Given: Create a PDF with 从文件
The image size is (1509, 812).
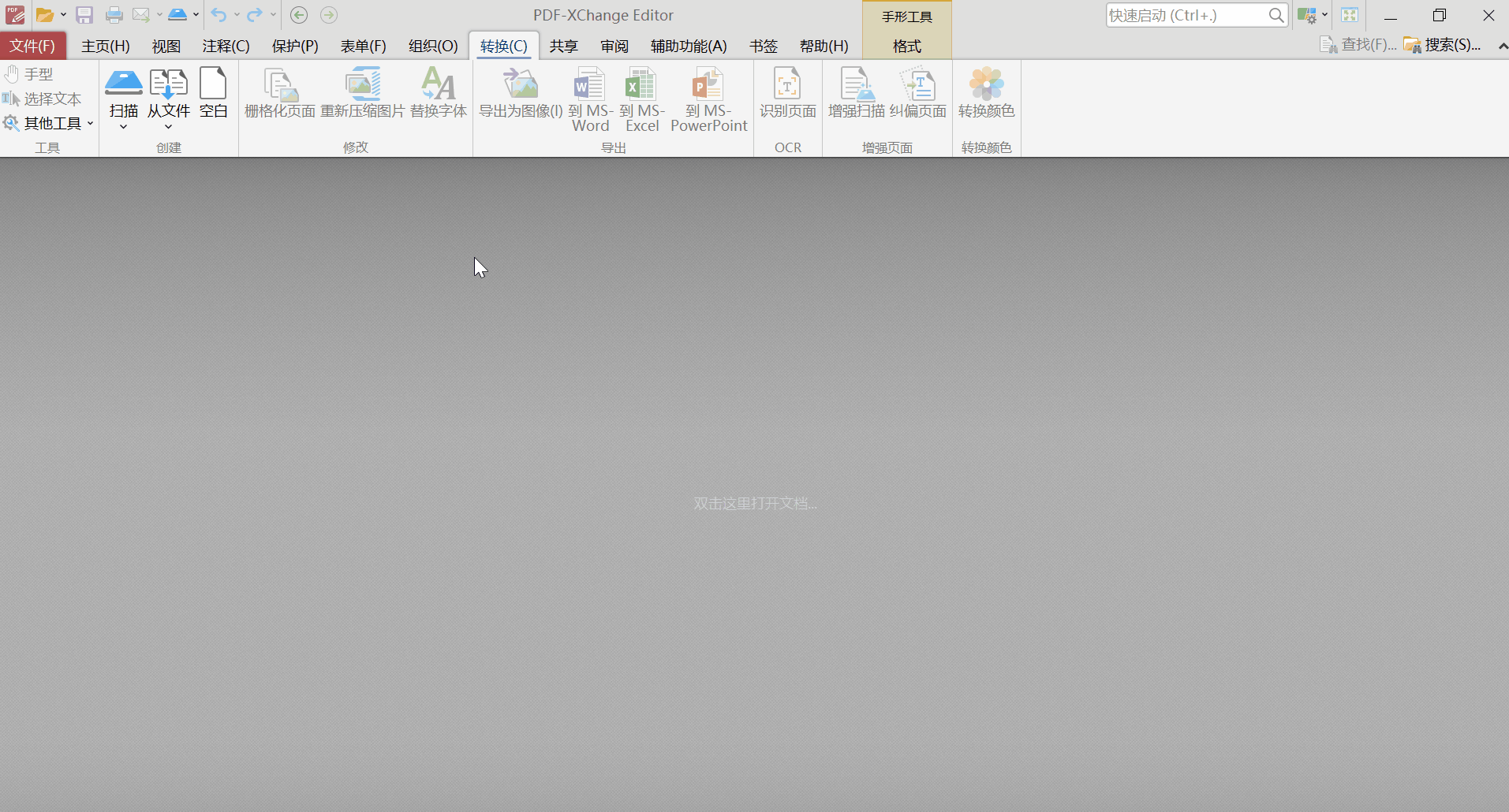Looking at the screenshot, I should pyautogui.click(x=169, y=93).
